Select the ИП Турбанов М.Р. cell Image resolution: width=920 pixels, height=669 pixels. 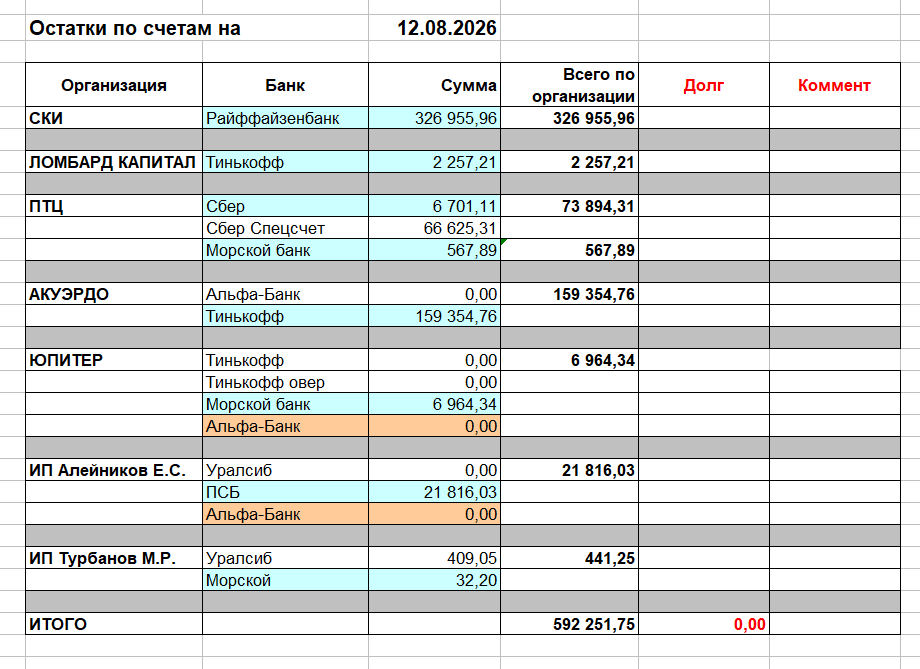click(x=114, y=558)
